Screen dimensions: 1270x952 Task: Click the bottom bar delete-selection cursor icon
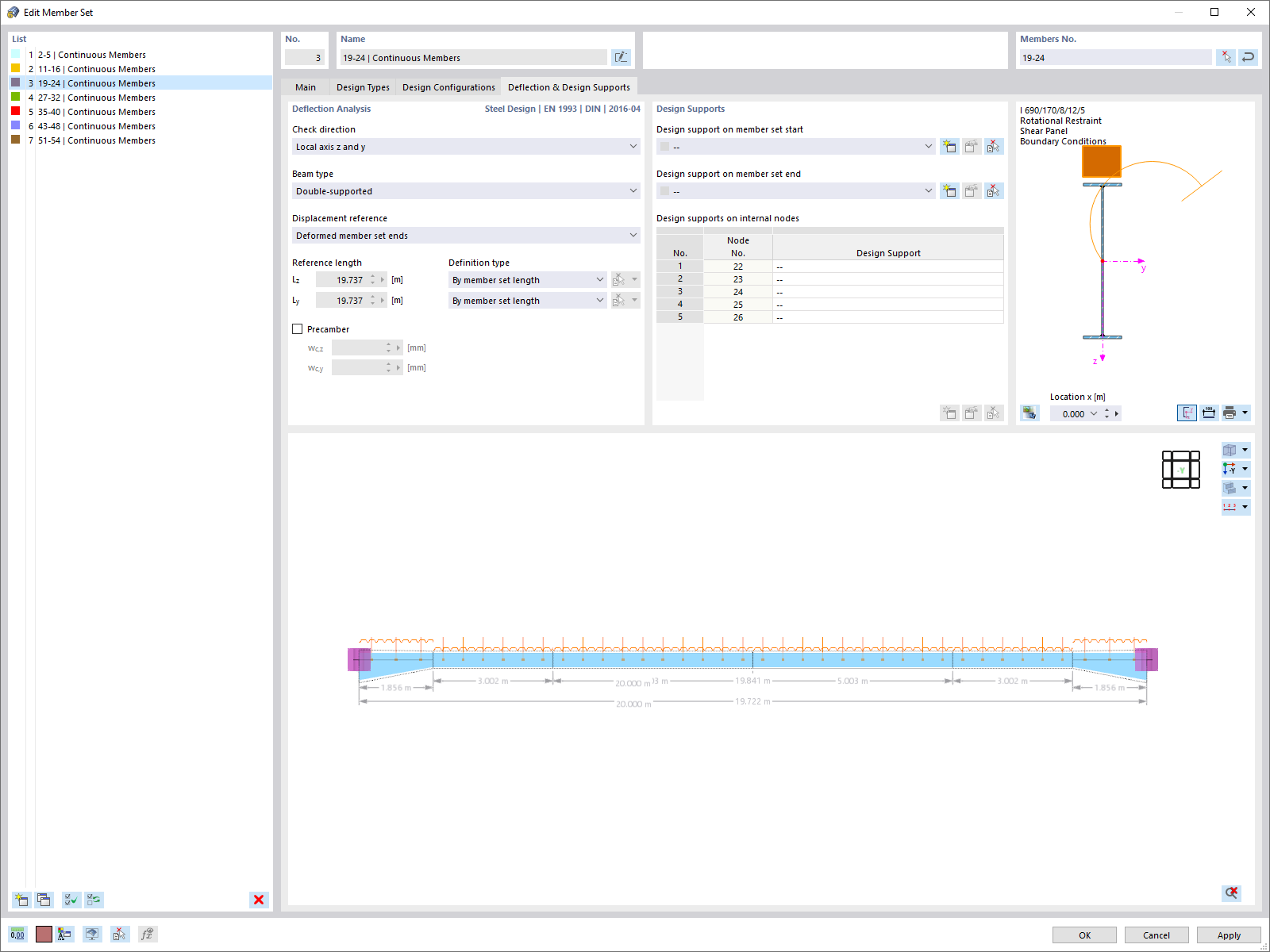119,935
